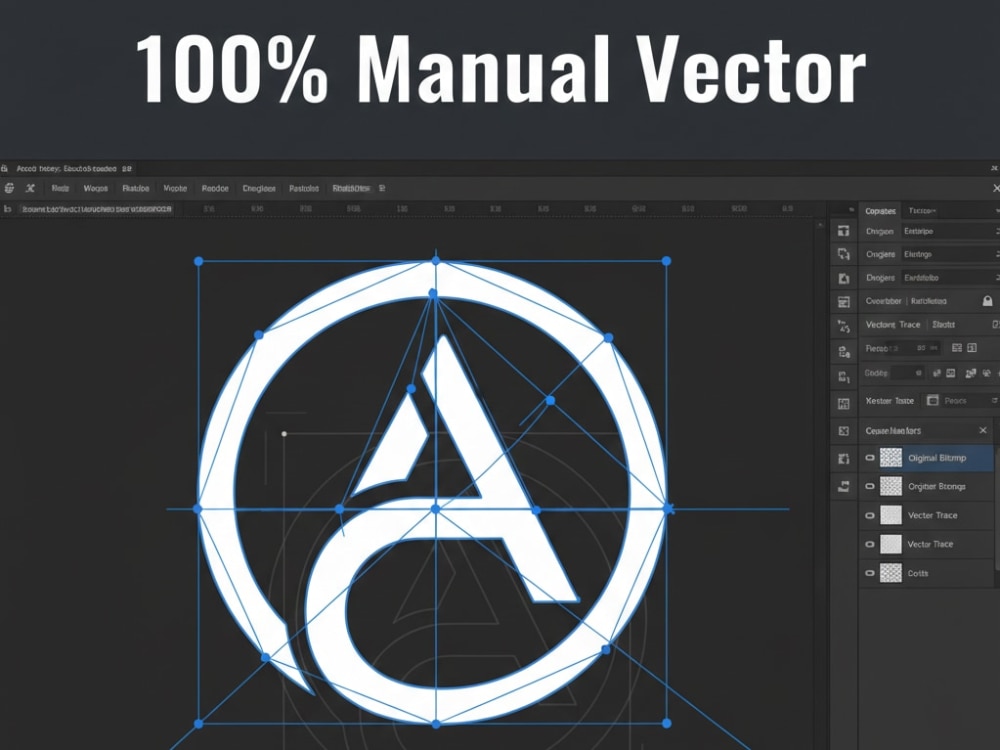Click the sidebar icon beside the Cvoebber row

coord(844,302)
